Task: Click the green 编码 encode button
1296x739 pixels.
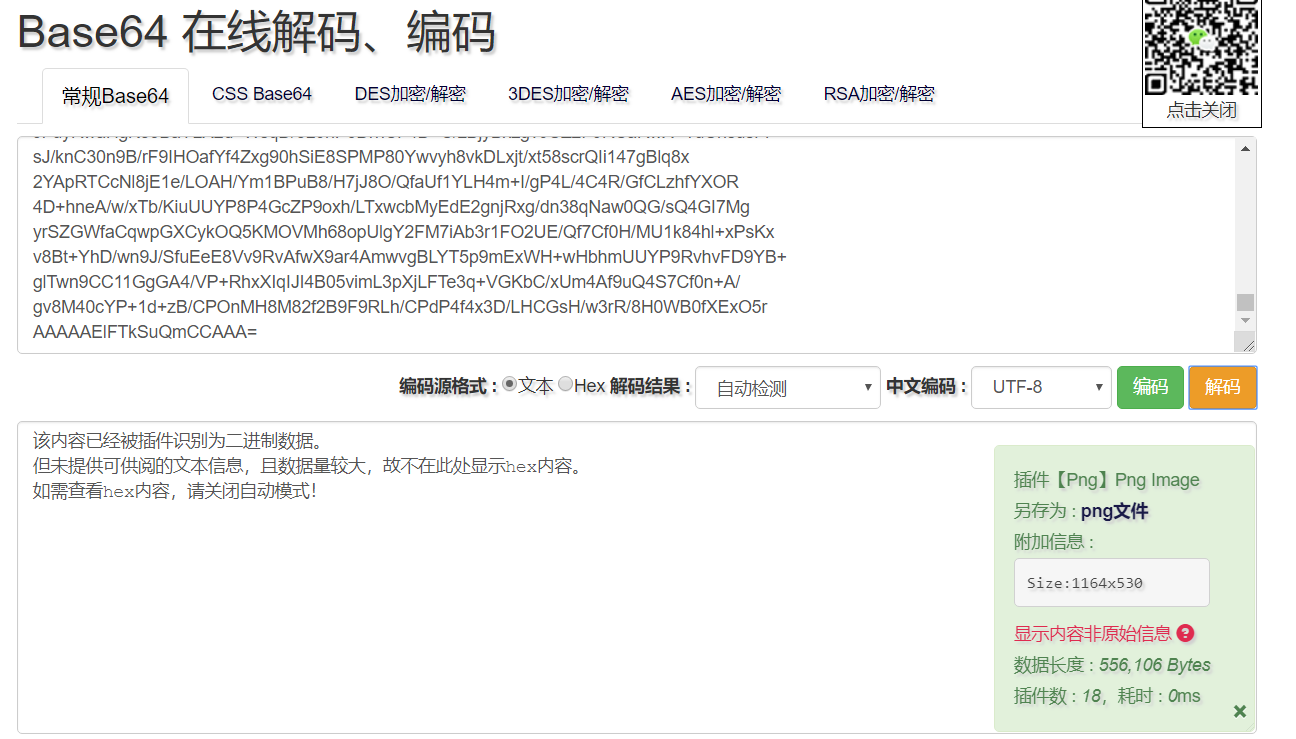Action: point(1149,387)
